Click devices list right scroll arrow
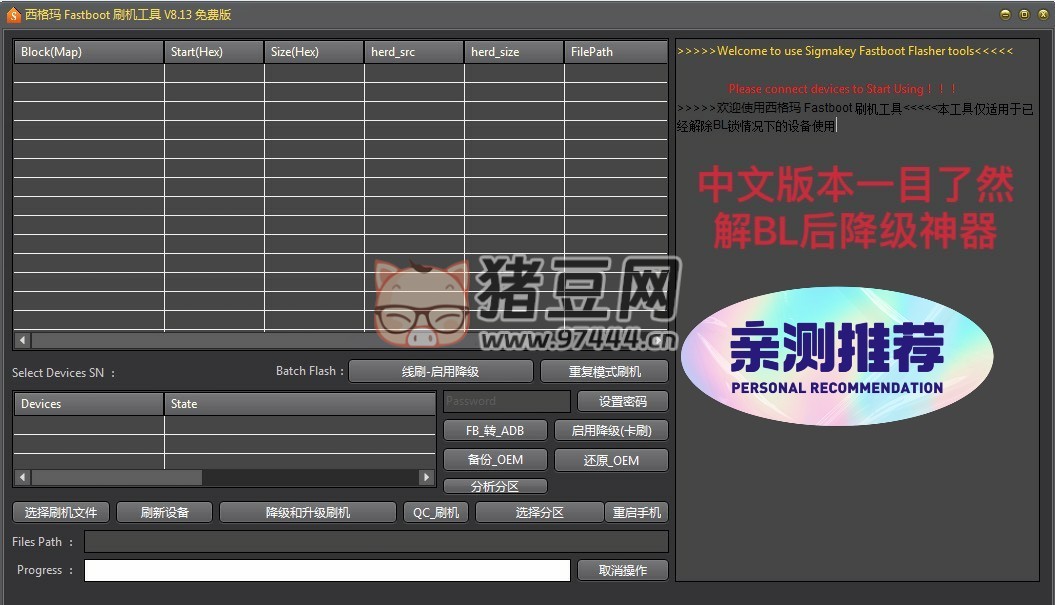 (426, 477)
